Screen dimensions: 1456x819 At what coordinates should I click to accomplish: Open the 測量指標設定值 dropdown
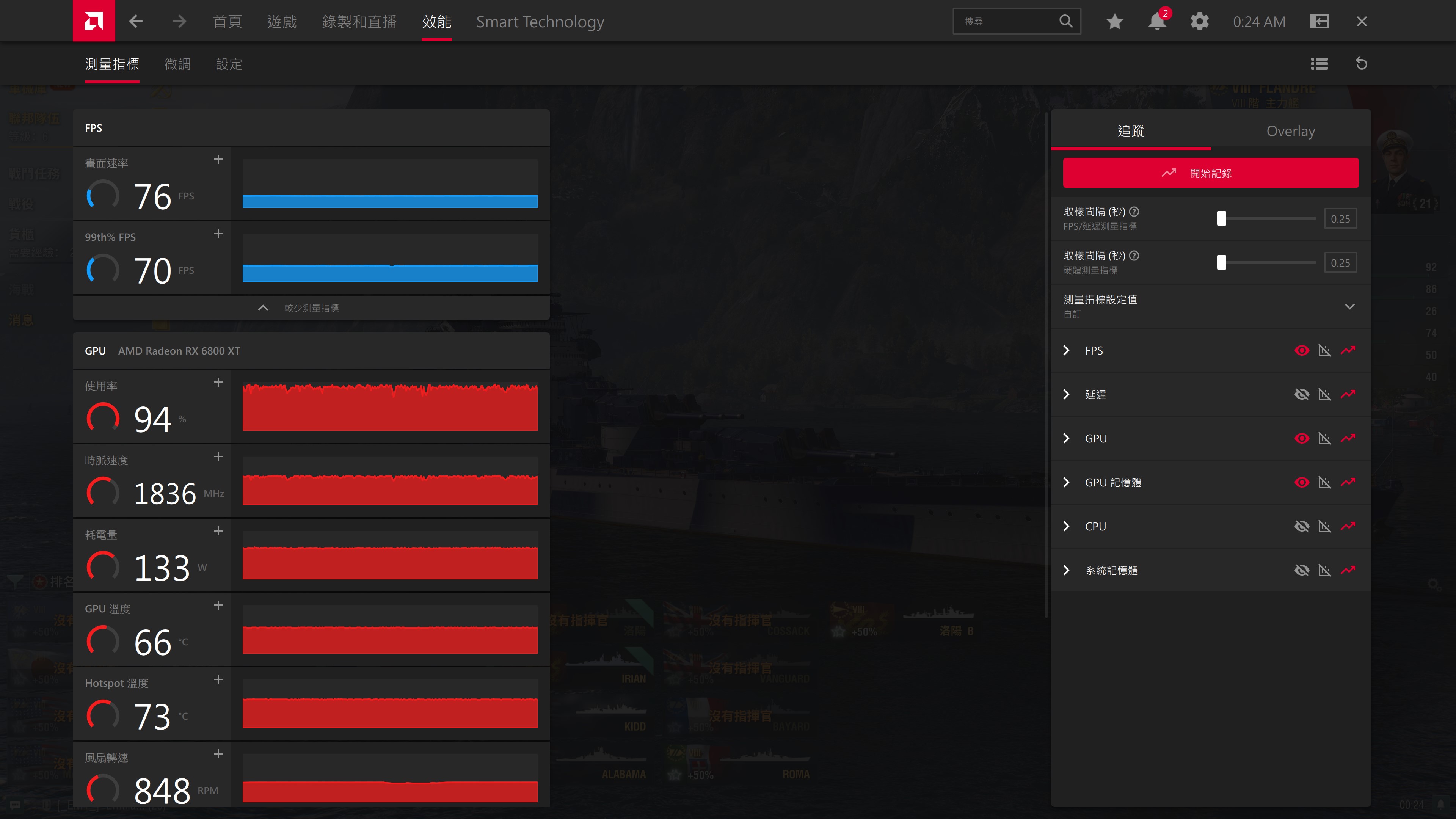click(1349, 306)
